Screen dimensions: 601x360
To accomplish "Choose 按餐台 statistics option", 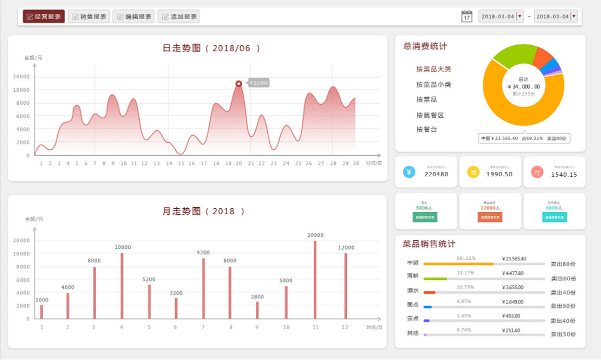I will [427, 129].
